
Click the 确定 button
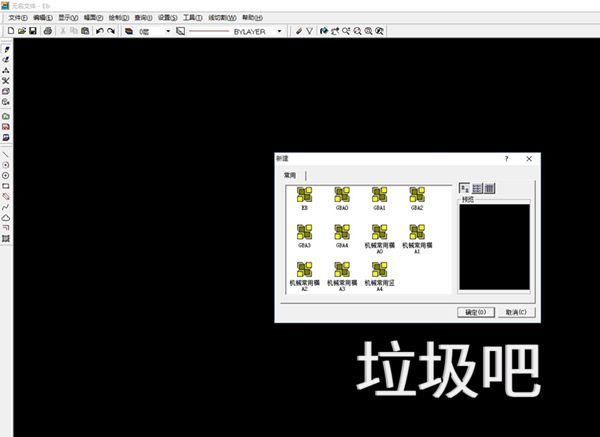[475, 312]
